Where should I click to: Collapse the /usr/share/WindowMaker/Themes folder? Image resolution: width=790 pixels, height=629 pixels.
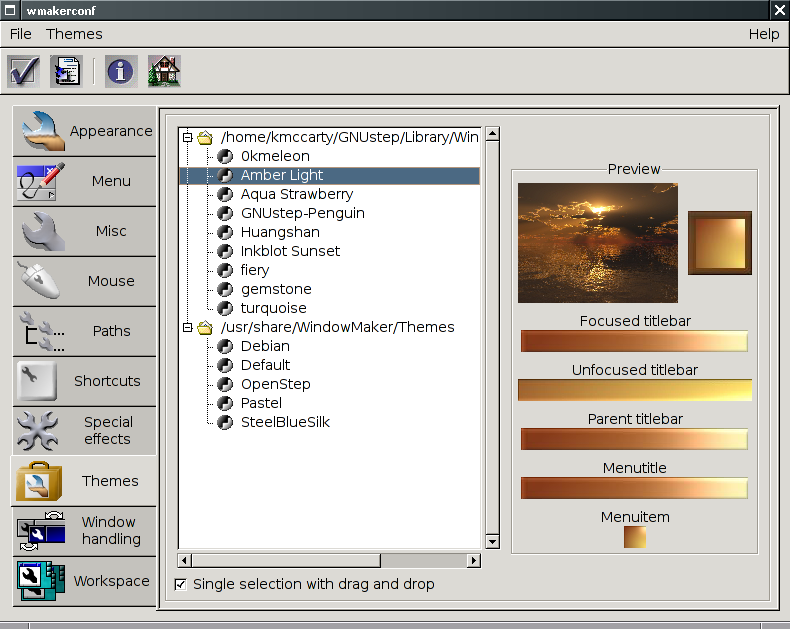point(187,327)
